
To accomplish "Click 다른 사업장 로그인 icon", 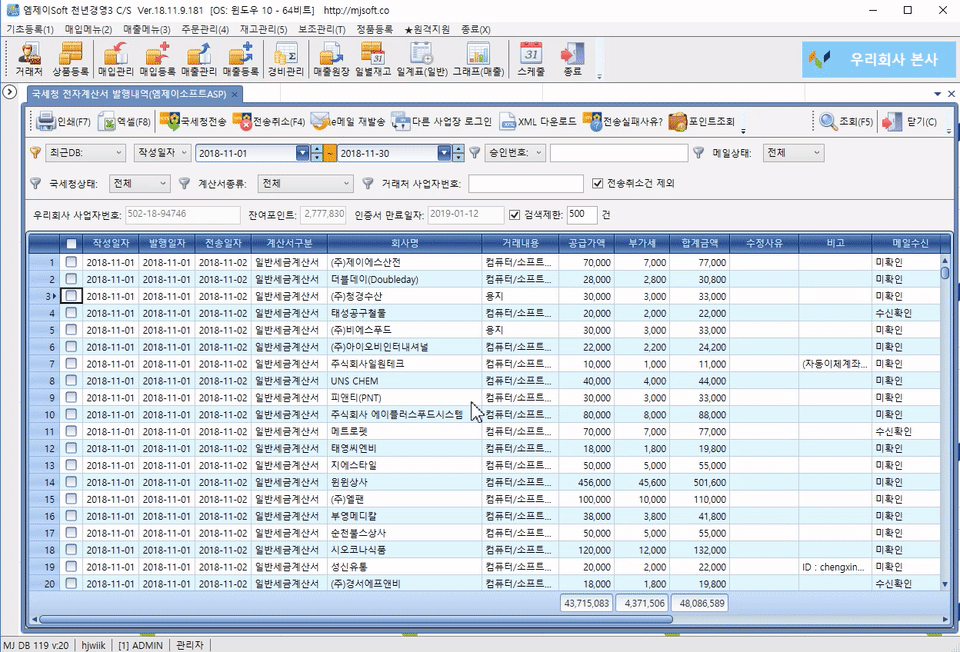I will click(441, 121).
